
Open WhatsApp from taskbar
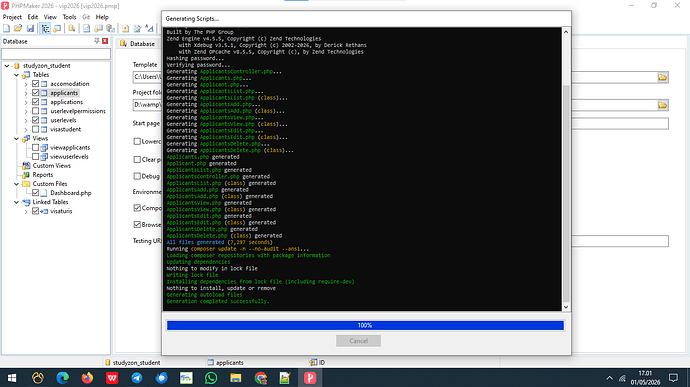click(x=211, y=378)
